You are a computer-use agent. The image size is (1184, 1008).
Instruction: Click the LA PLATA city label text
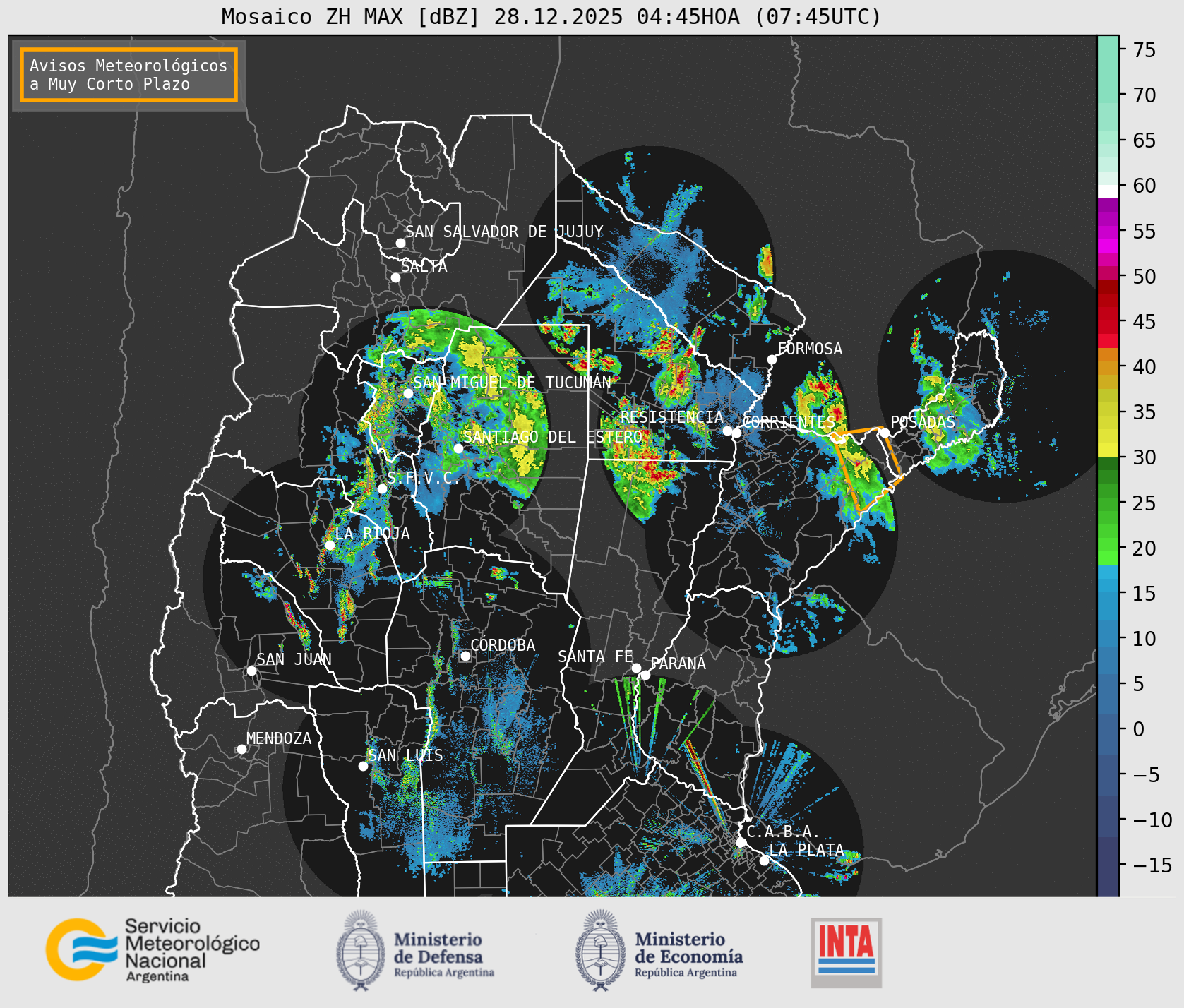(x=806, y=850)
